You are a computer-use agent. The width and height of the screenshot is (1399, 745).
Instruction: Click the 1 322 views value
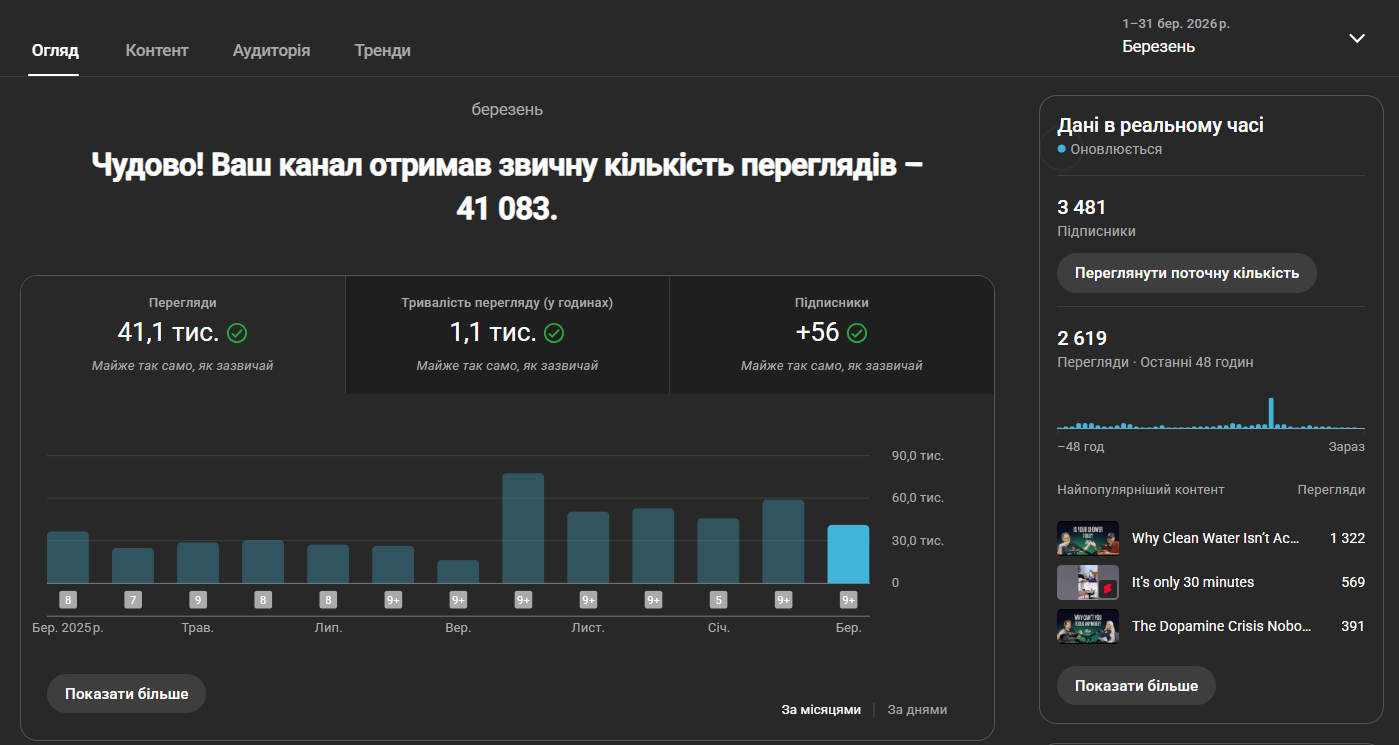click(1347, 538)
